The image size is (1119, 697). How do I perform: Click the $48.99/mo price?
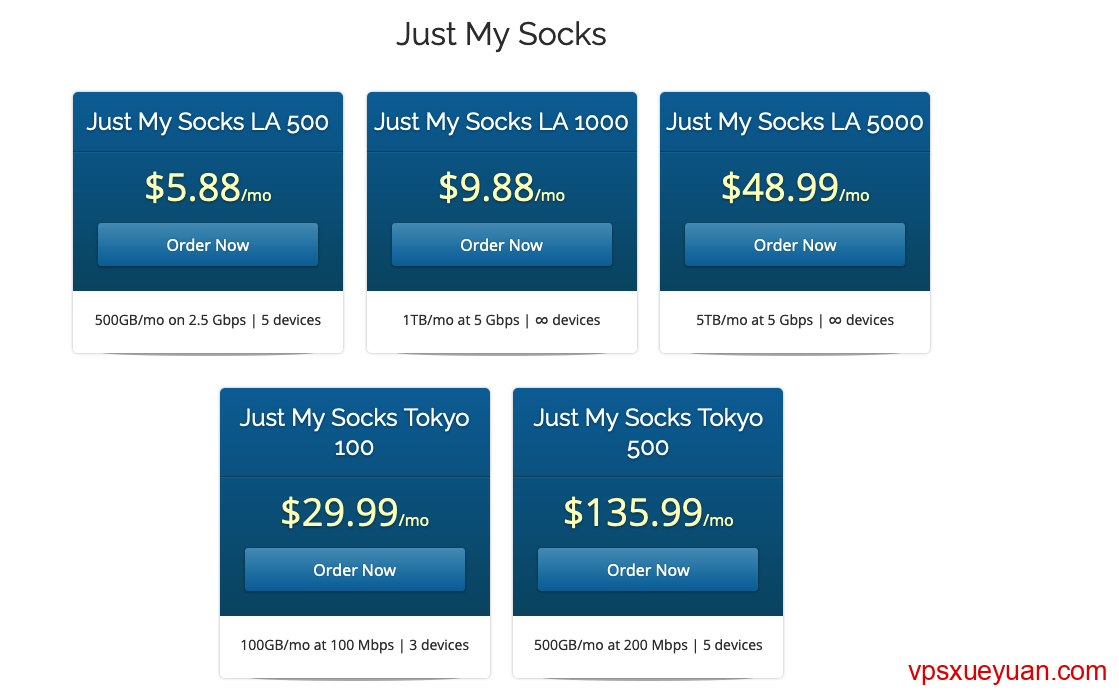click(x=795, y=188)
